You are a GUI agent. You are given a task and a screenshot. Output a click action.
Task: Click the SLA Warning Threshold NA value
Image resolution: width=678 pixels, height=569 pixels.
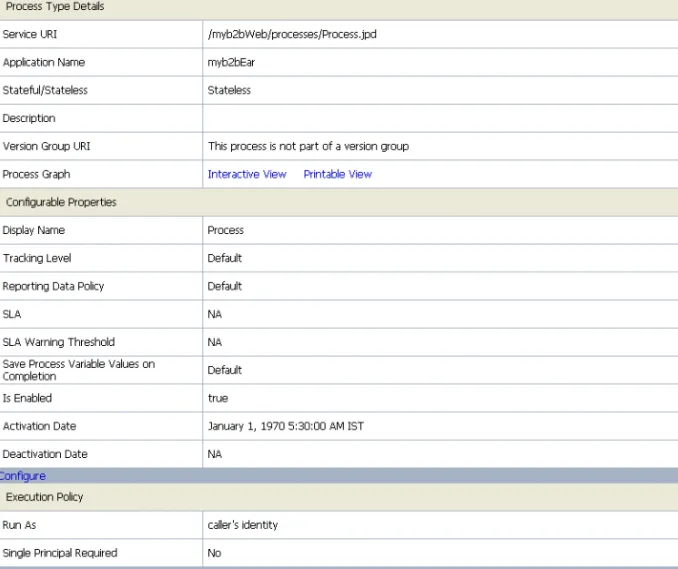(x=215, y=342)
